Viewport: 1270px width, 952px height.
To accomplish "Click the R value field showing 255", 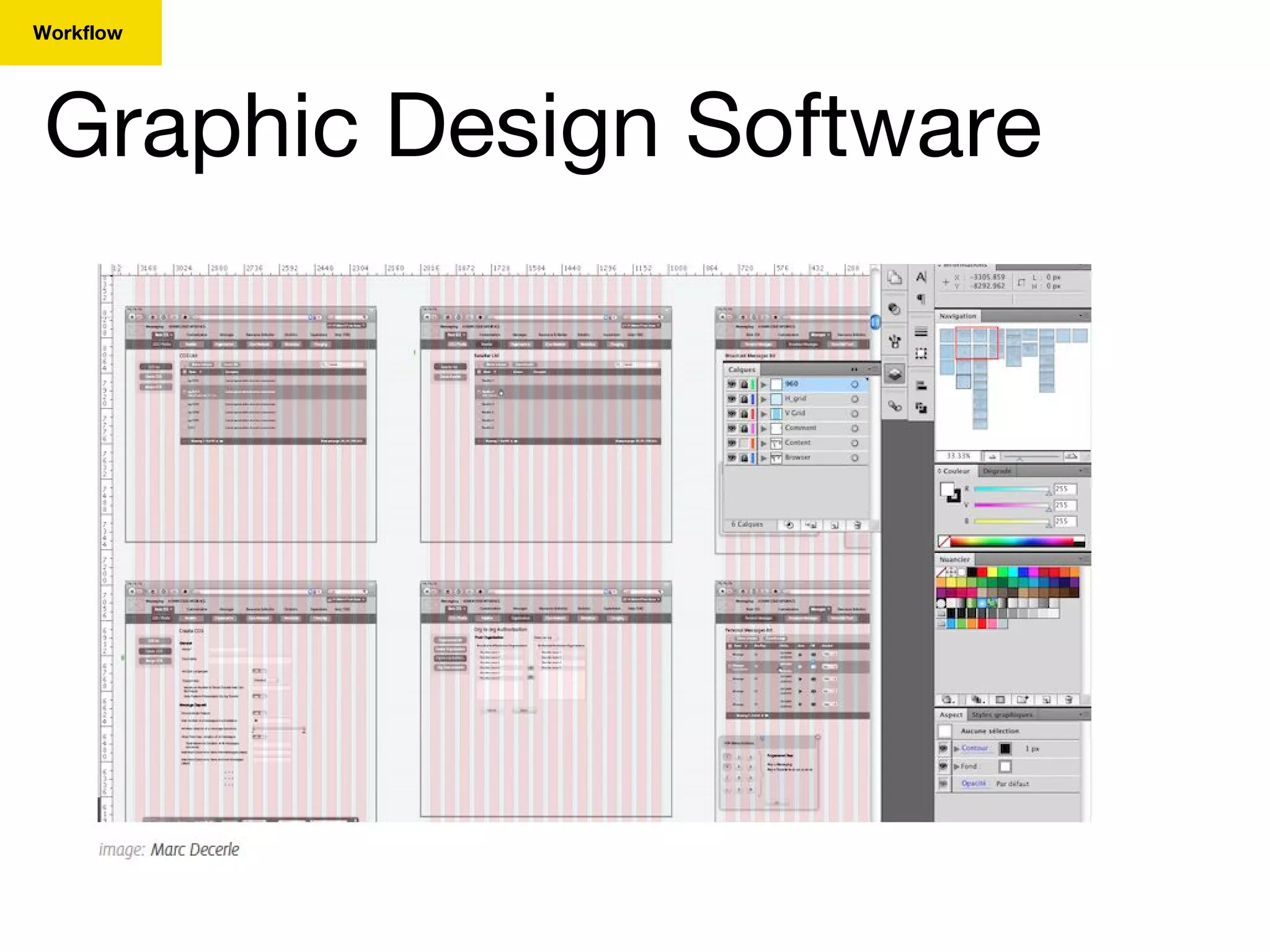I will click(1065, 489).
